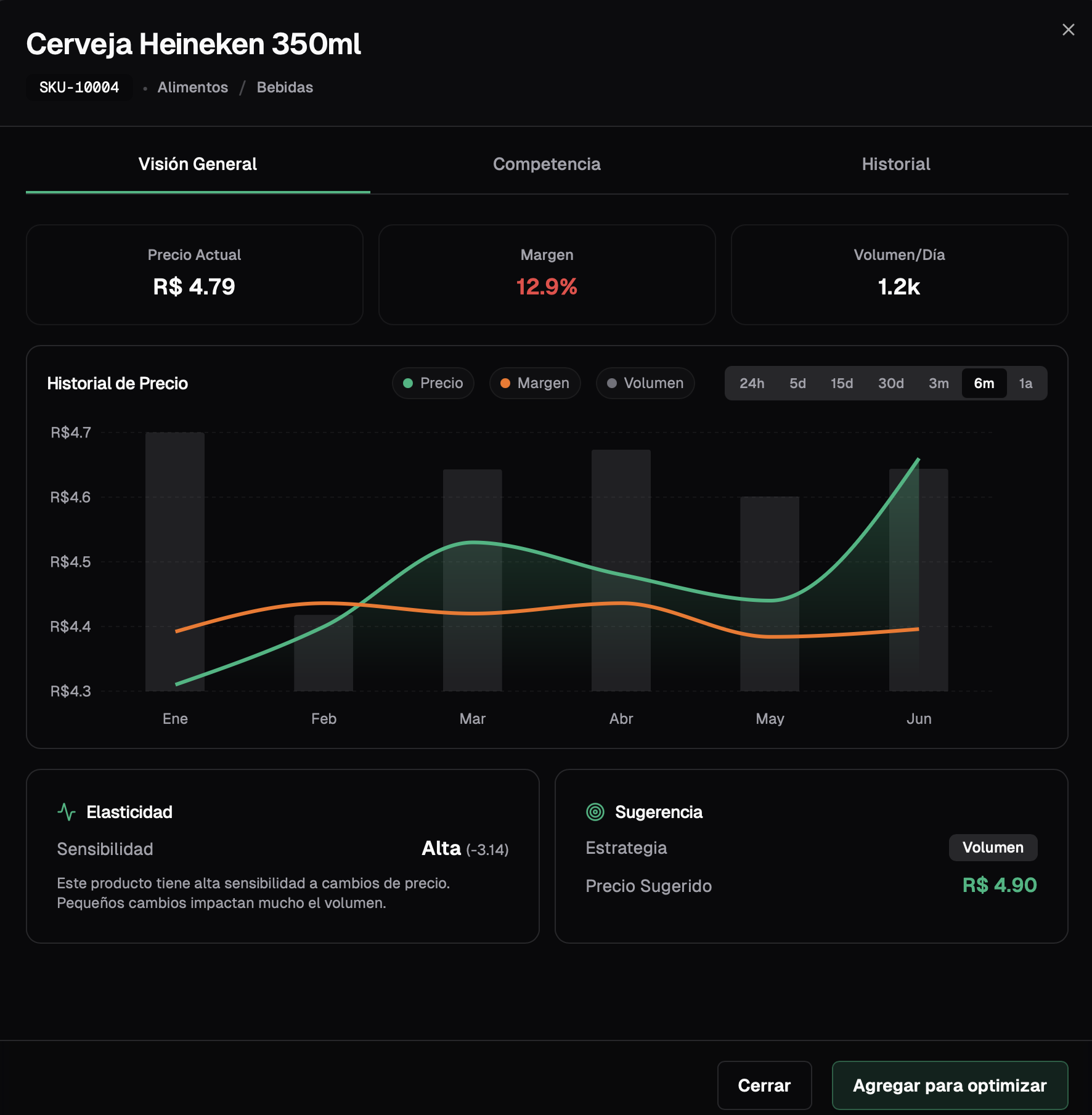Viewport: 1092px width, 1115px height.
Task: Toggle the Volumen series in chart
Action: (645, 383)
